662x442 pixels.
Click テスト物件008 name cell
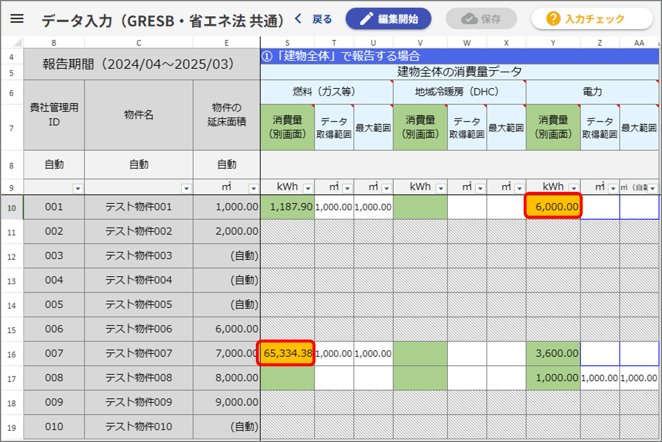(139, 378)
